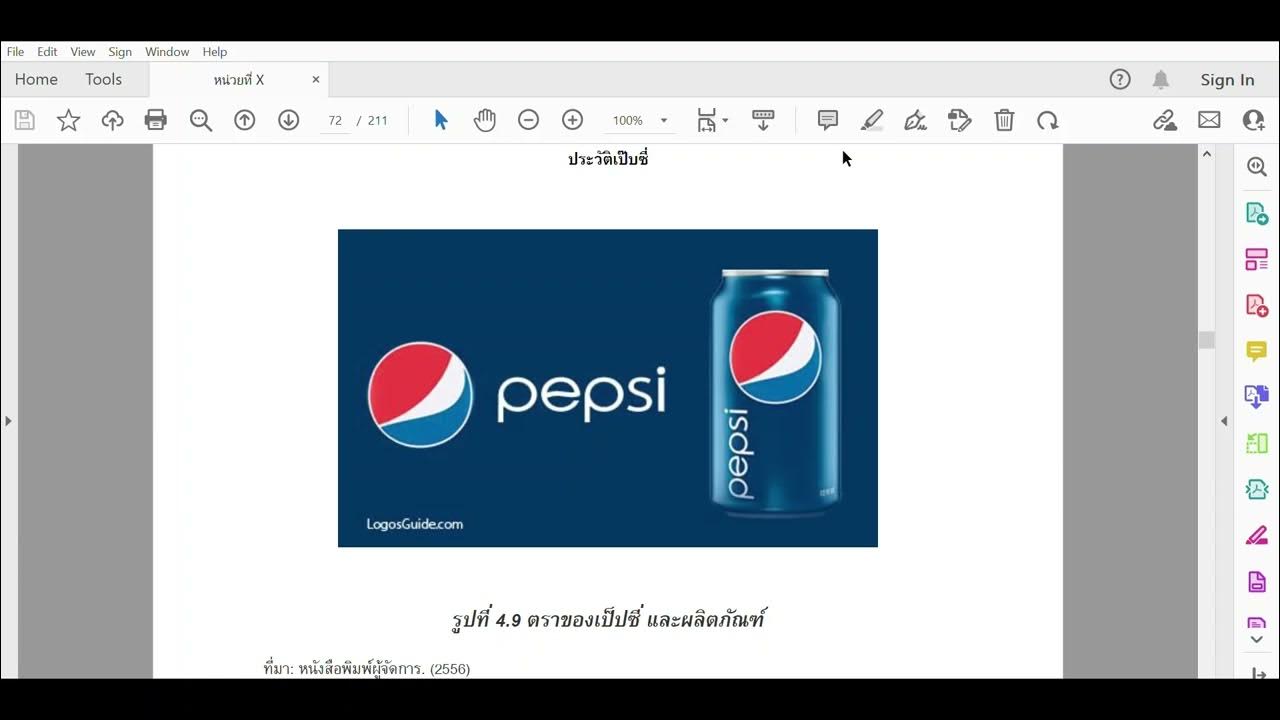Open the pink redact sidebar tool
1280x720 pixels.
pos(1257,535)
